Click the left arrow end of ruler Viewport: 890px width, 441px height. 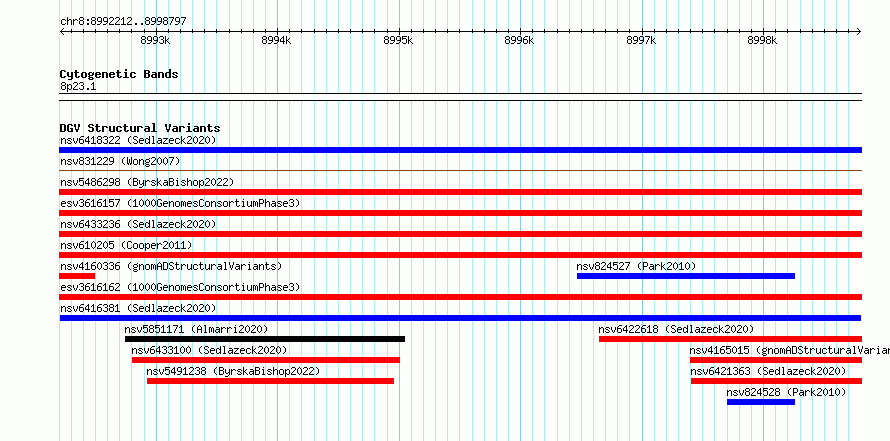[x=62, y=32]
